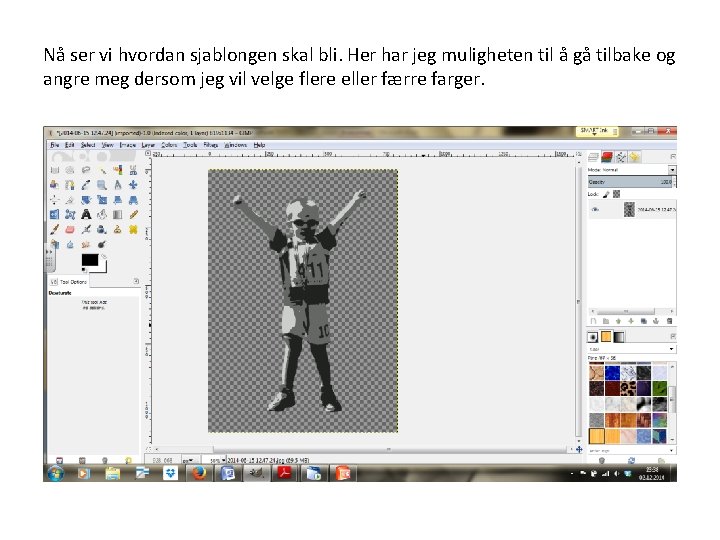Screen dimensions: 720x540
Task: Select the Move tool
Action: [133, 185]
